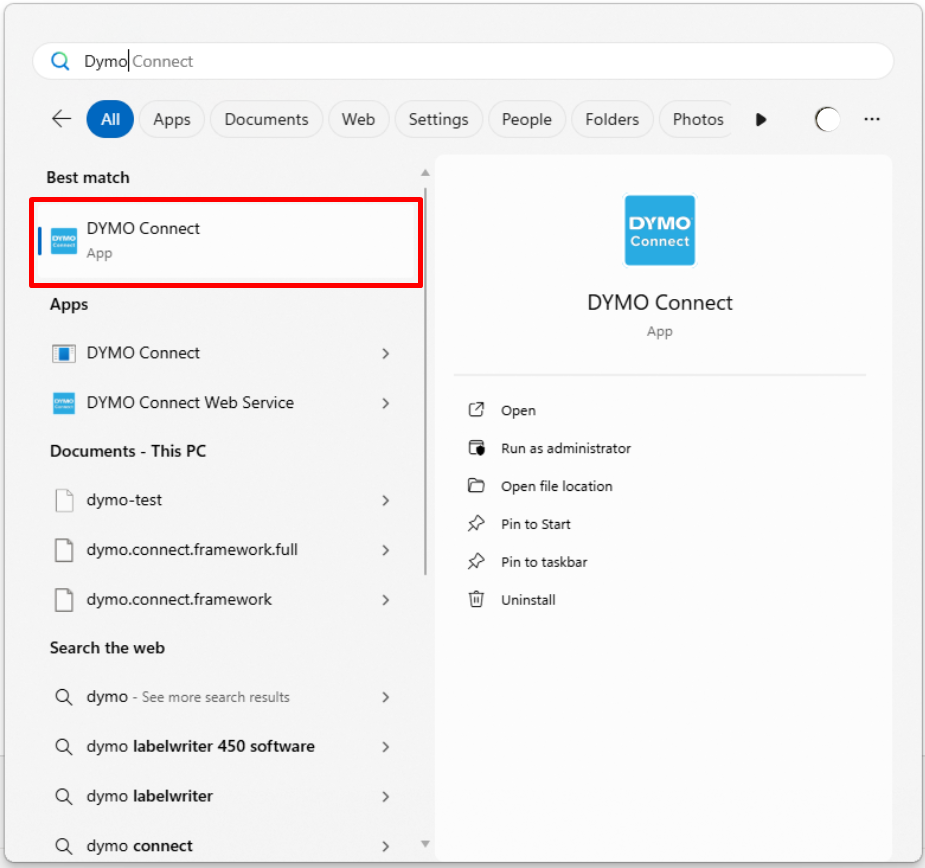Click the search text input field

480,61
